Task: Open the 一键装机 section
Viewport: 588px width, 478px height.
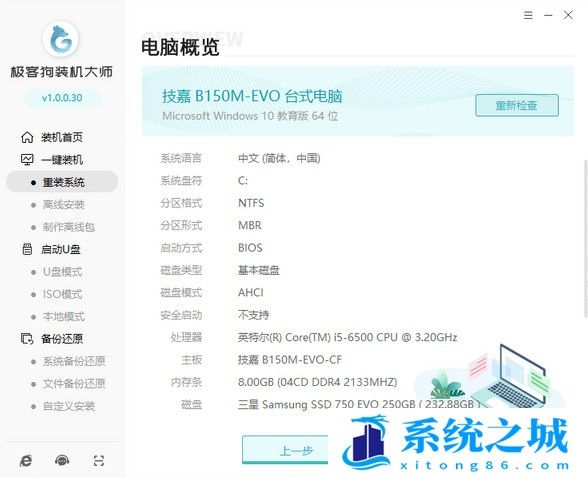Action: [62, 160]
